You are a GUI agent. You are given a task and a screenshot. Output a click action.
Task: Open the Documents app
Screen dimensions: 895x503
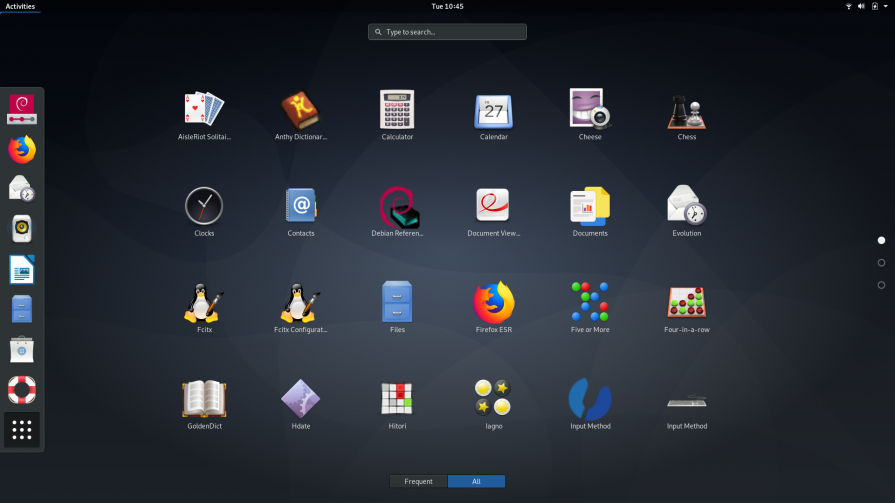point(590,211)
